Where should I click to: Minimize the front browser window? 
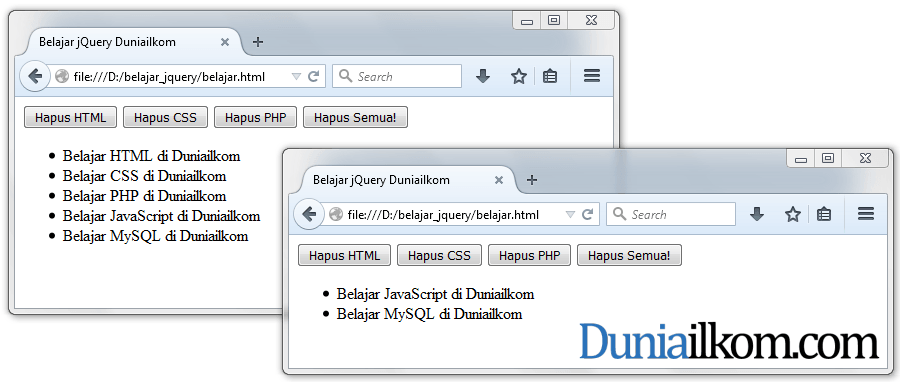pos(801,158)
